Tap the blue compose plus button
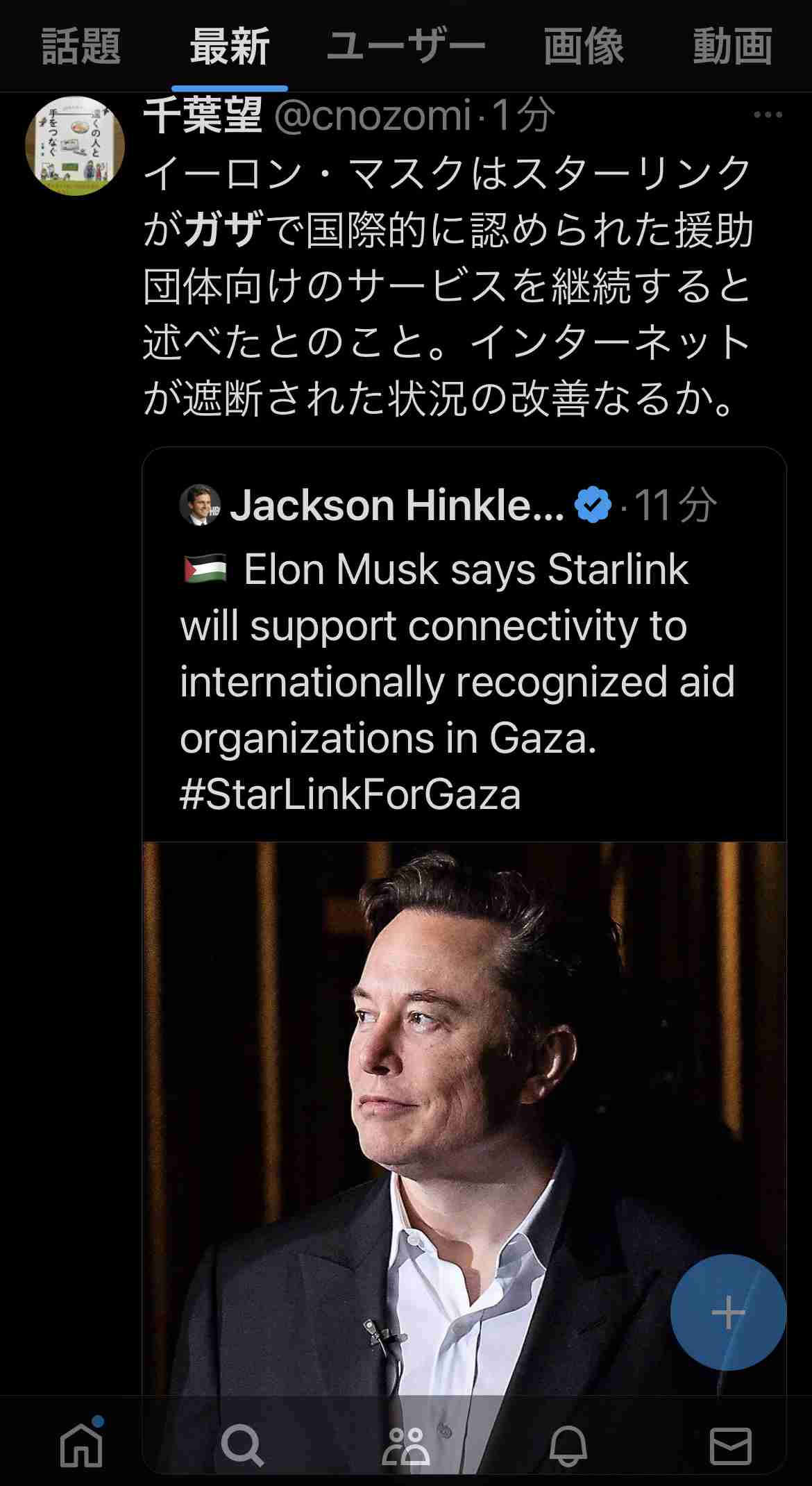 728,1312
